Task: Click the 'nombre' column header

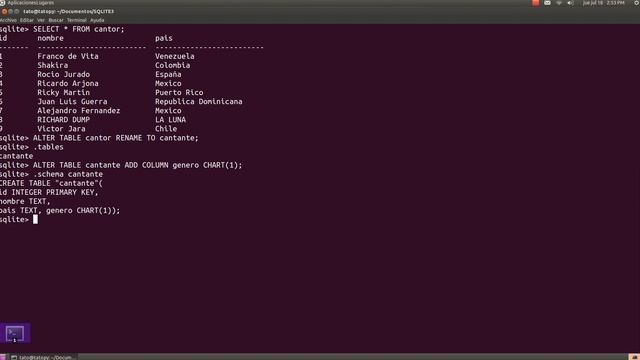Action: pos(51,38)
